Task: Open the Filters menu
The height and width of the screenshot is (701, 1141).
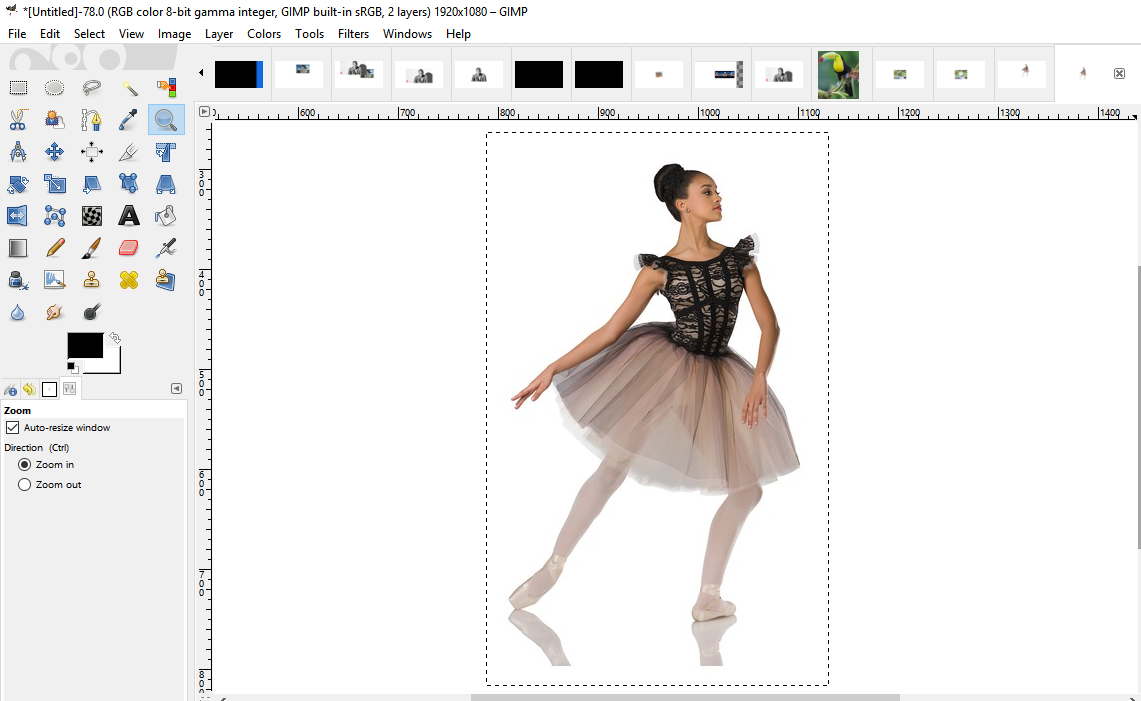Action: click(353, 33)
